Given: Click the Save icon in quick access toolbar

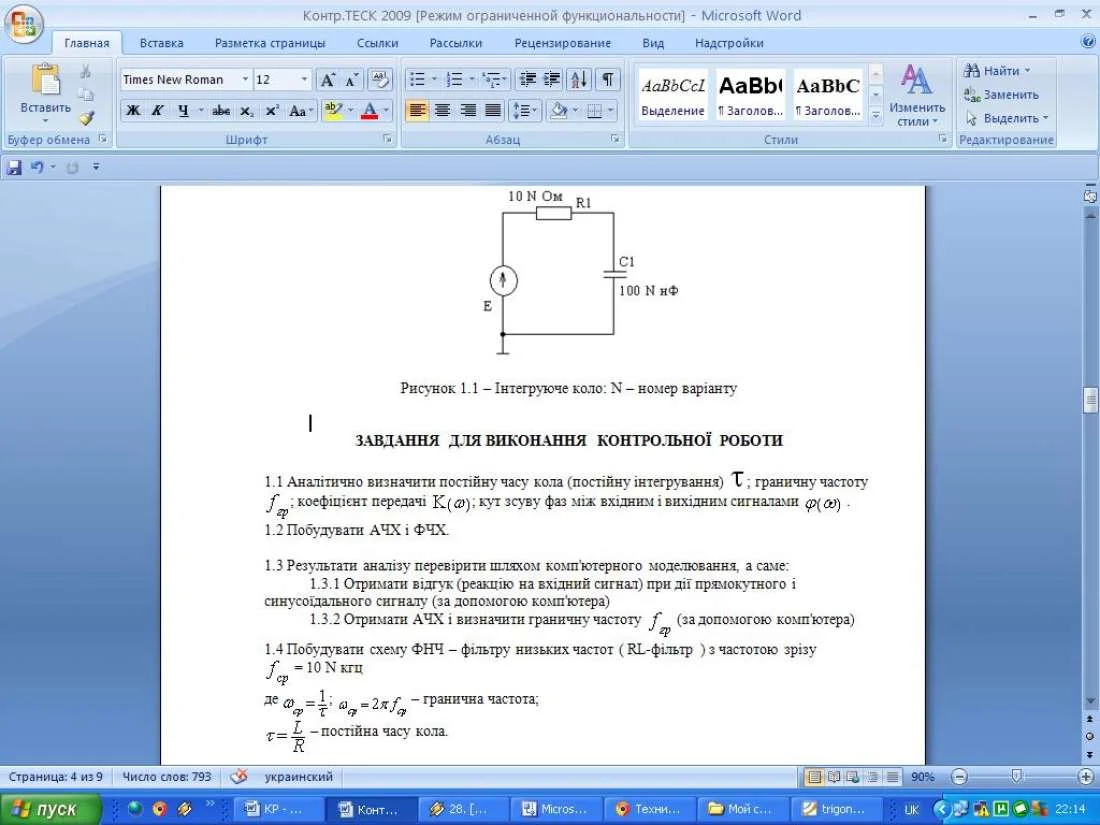Looking at the screenshot, I should pos(14,167).
